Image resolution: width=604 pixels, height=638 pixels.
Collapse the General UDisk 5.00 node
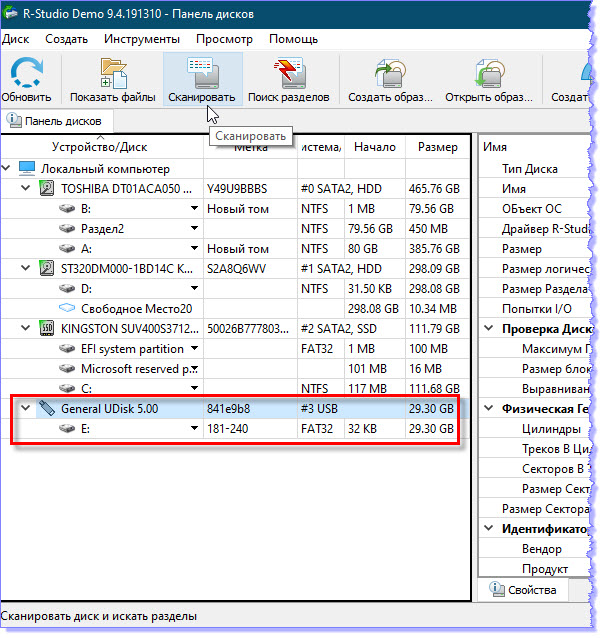coord(26,409)
